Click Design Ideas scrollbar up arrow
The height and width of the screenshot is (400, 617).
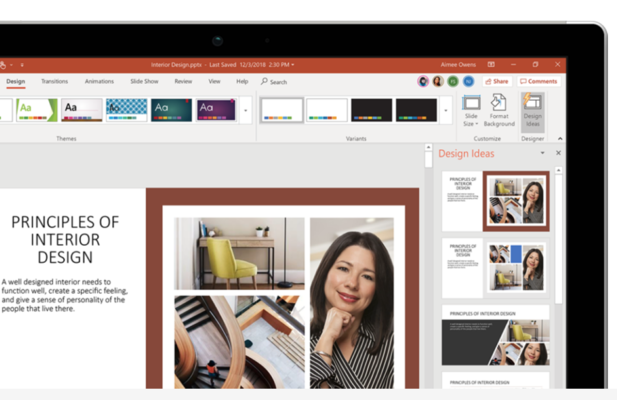pos(558,170)
